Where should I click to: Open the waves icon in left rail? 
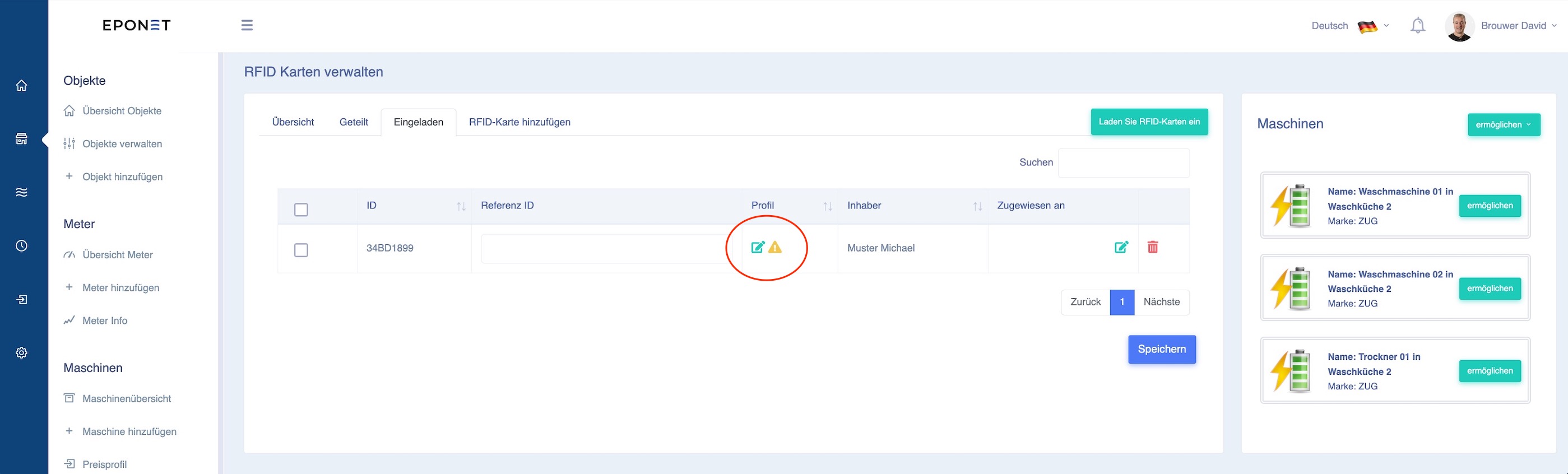click(21, 192)
